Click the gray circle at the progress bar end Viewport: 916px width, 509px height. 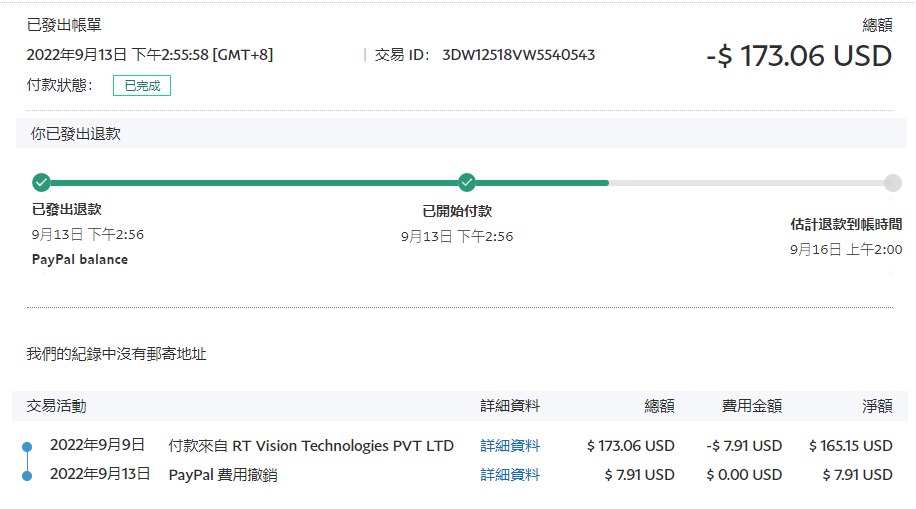pos(892,182)
